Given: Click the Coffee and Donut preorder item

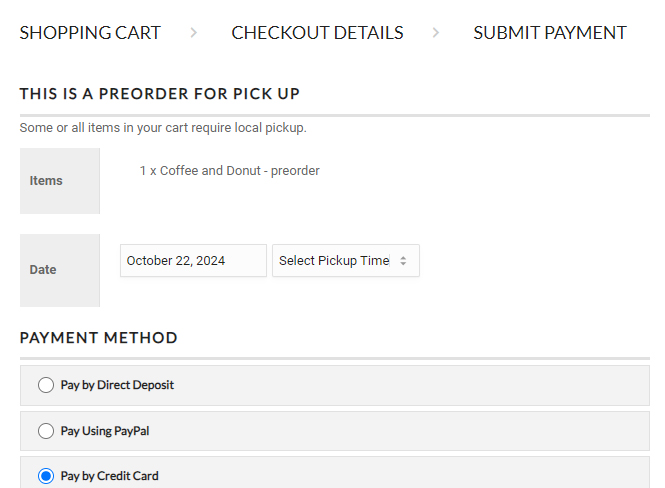Looking at the screenshot, I should pyautogui.click(x=229, y=171).
